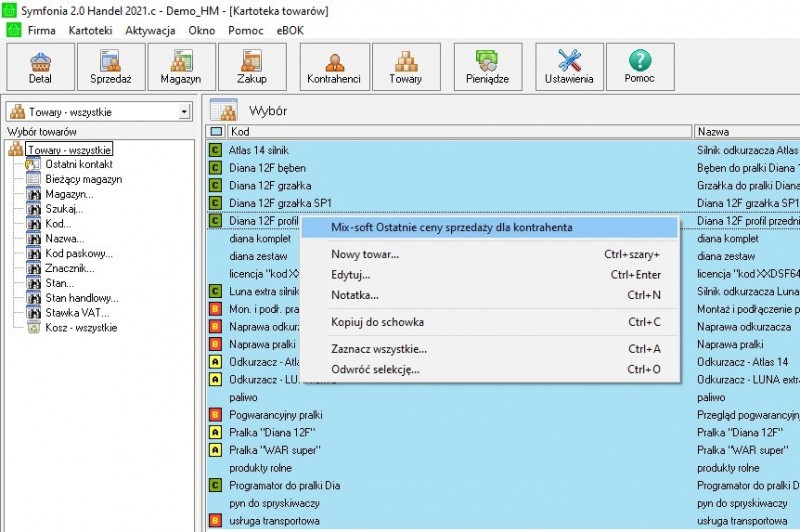Viewport: 800px width, 532px height.
Task: Select Naprawa odkurzacza name cell
Action: [744, 327]
